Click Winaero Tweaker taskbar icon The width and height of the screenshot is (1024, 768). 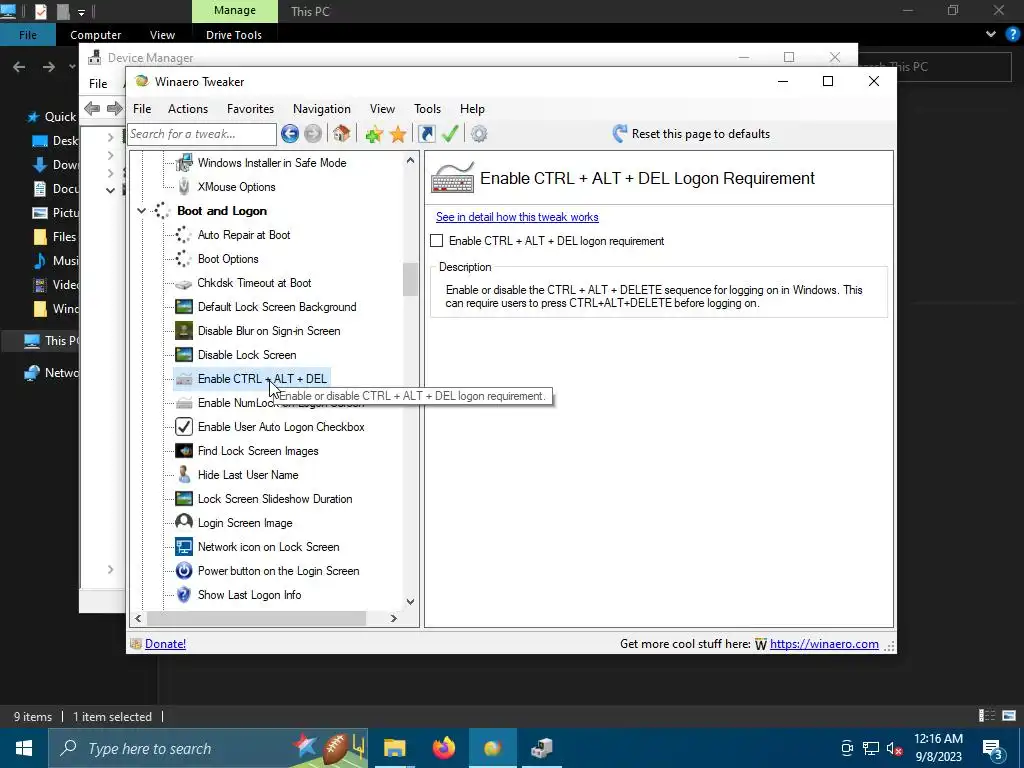(x=492, y=748)
